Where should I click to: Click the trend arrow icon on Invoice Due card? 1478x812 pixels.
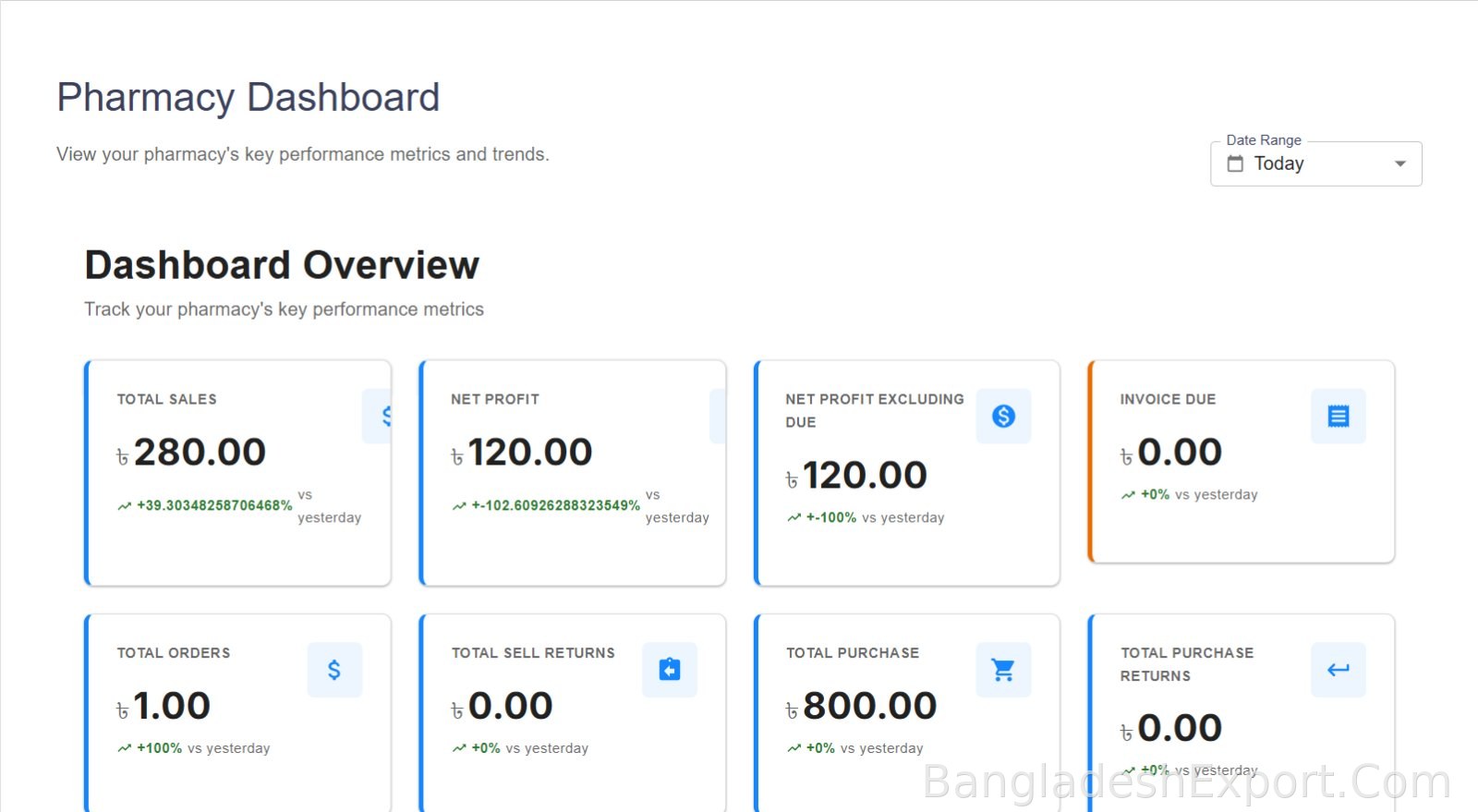pos(1128,495)
